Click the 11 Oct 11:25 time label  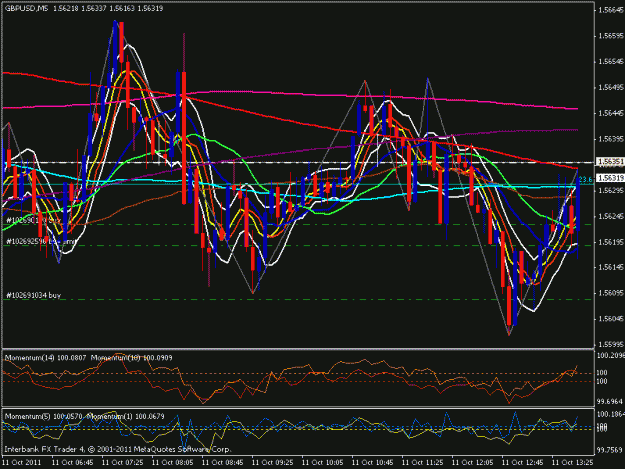[x=423, y=463]
